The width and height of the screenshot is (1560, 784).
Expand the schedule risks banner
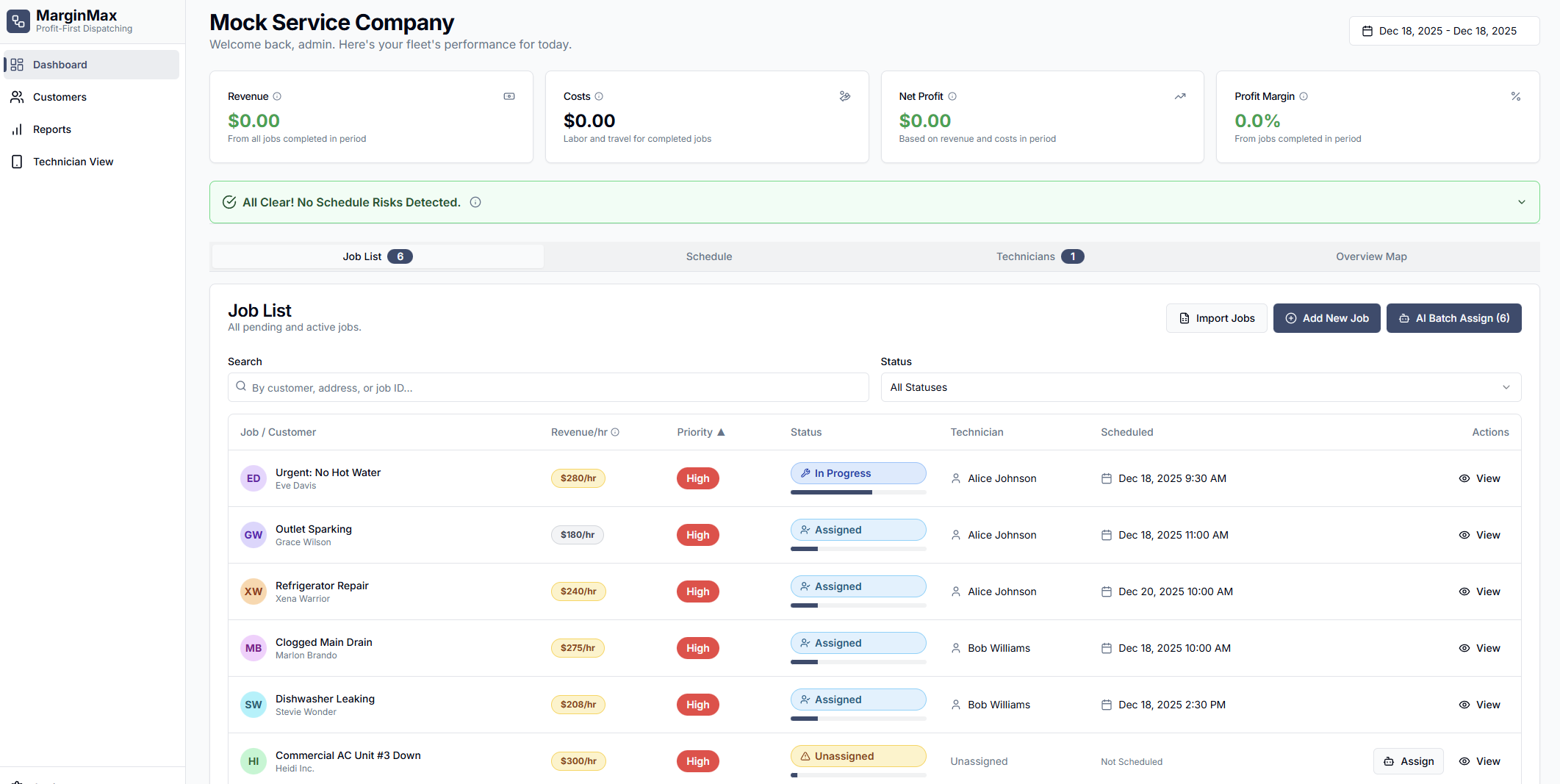click(1521, 202)
